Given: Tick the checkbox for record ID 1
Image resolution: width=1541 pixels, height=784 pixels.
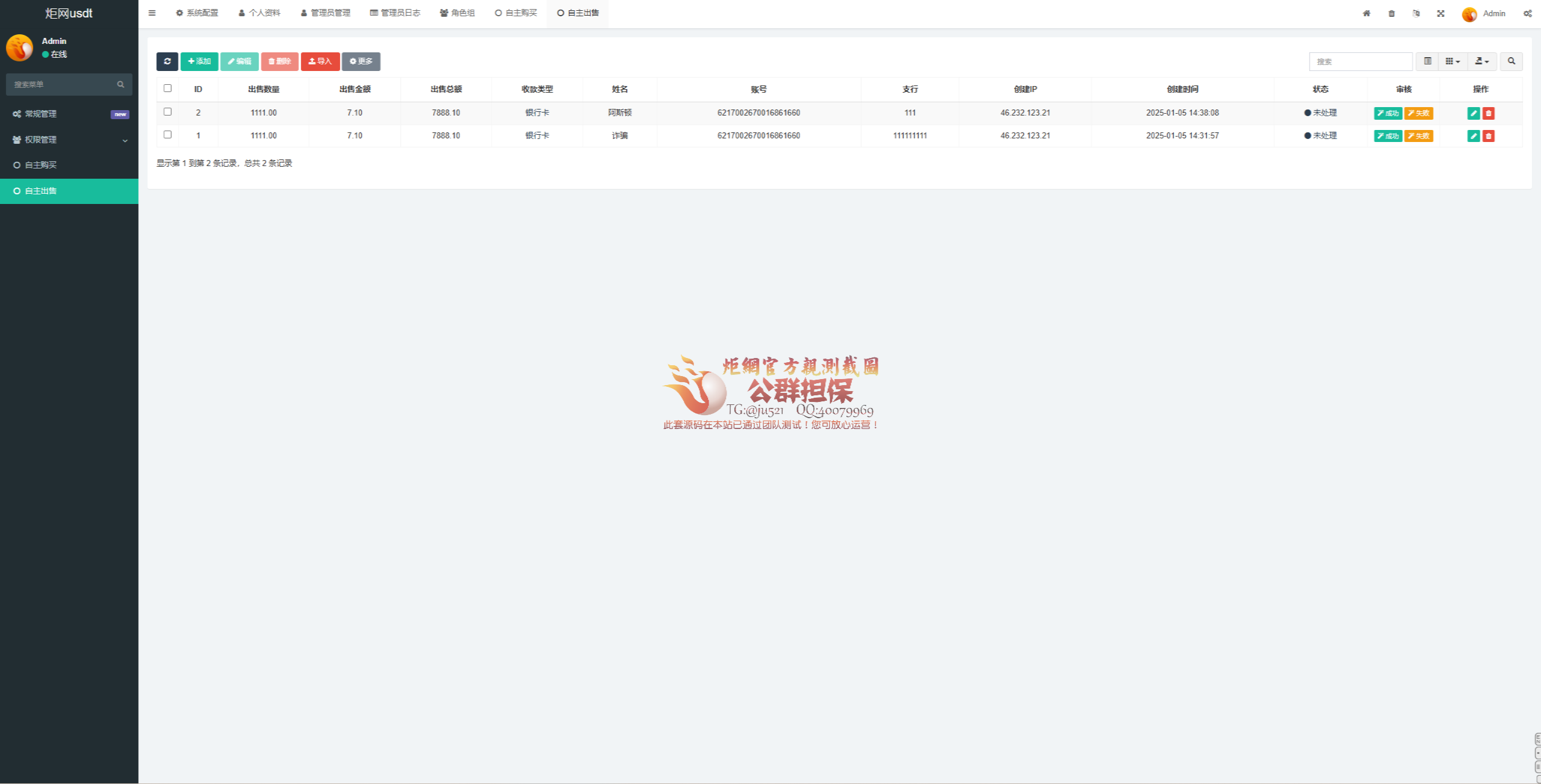Looking at the screenshot, I should pyautogui.click(x=167, y=135).
